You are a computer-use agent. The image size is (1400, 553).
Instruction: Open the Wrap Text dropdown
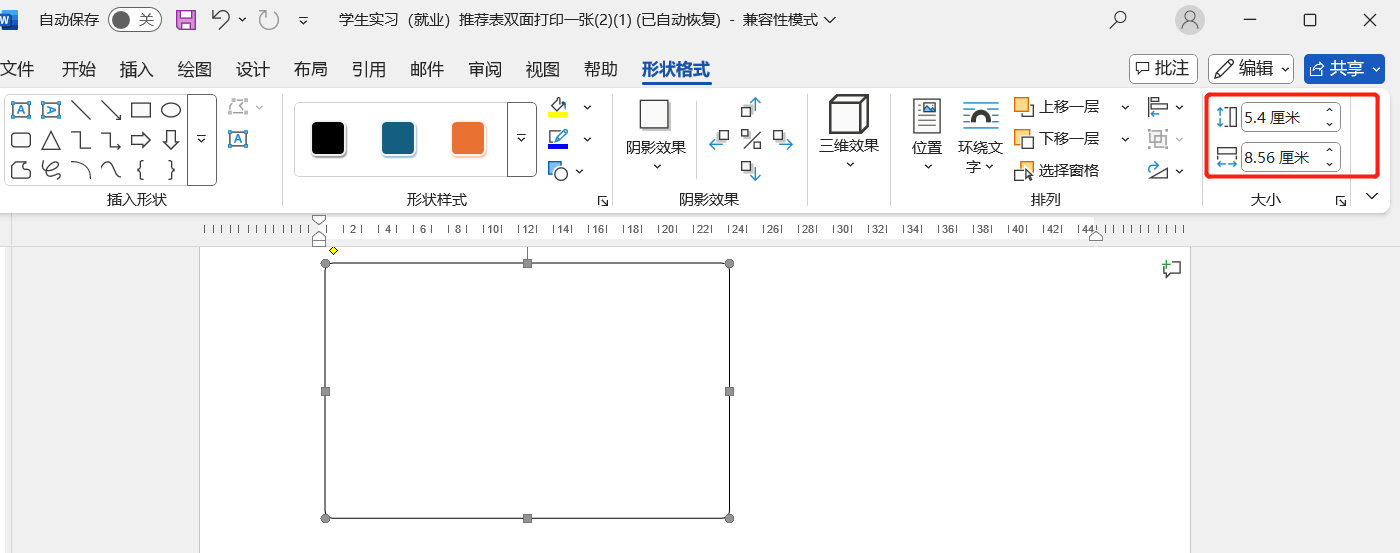pos(980,137)
